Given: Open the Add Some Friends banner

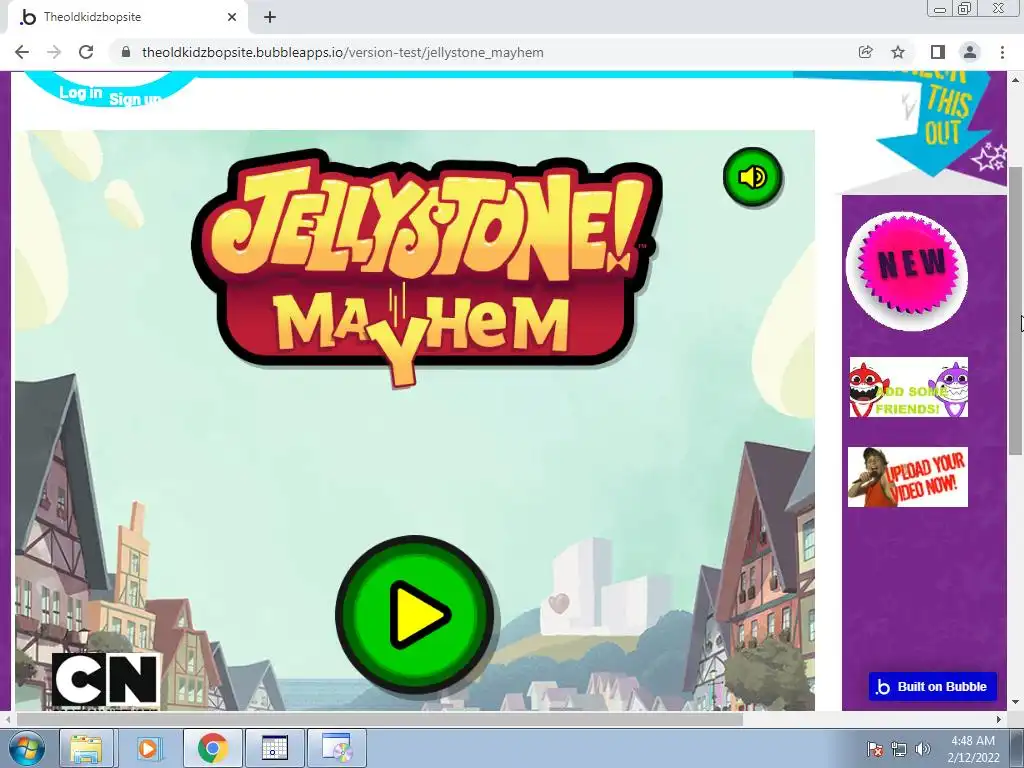Looking at the screenshot, I should [908, 387].
